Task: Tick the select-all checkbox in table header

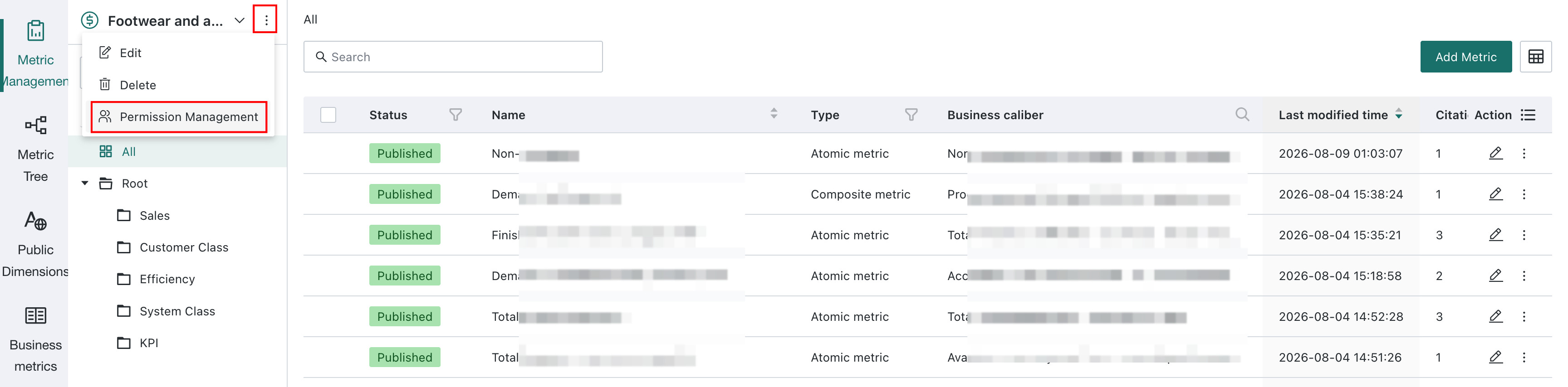Action: [x=328, y=115]
